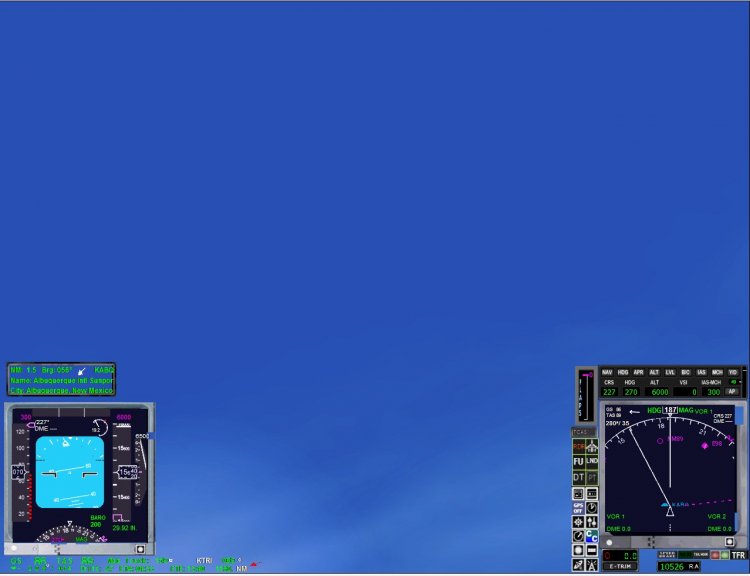Viewport: 750px width, 576px height.
Task: Select the FU panel icon
Action: (578, 461)
